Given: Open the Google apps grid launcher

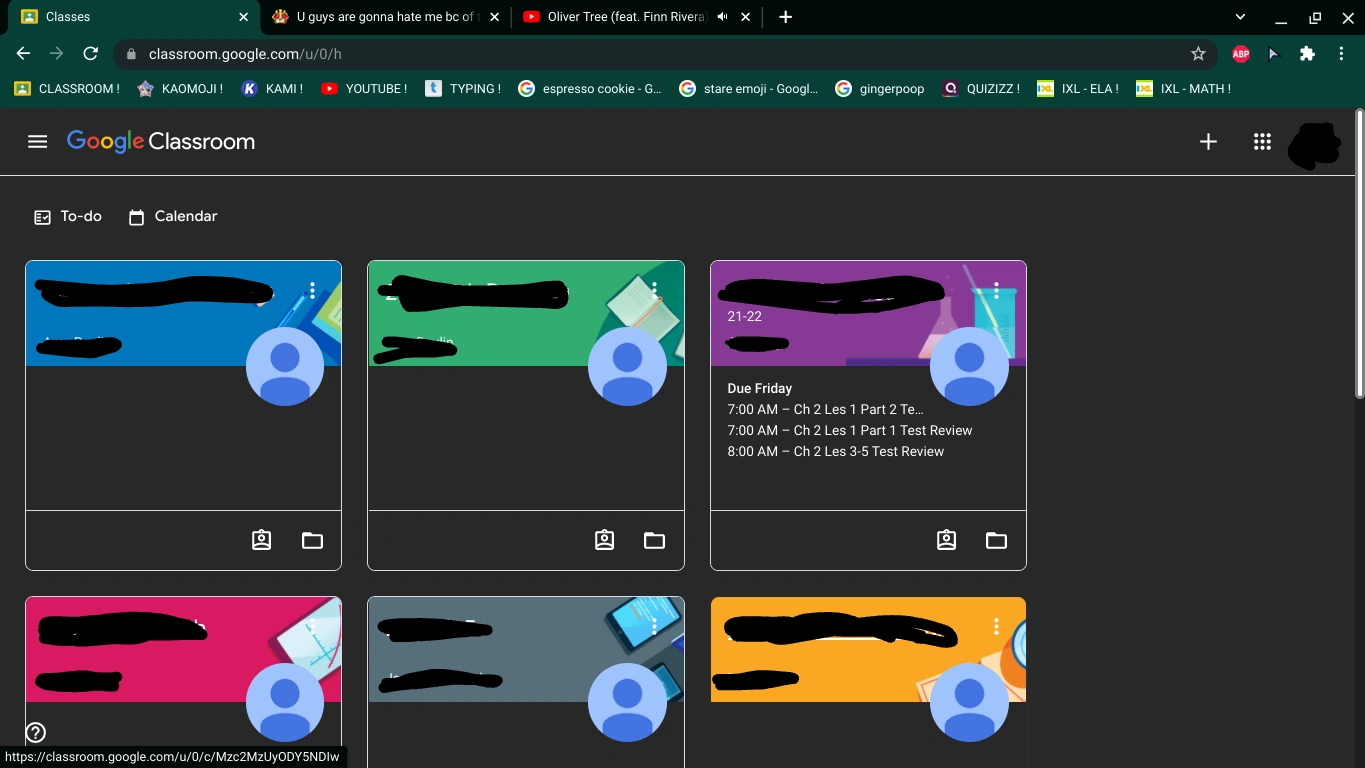Looking at the screenshot, I should point(1262,141).
